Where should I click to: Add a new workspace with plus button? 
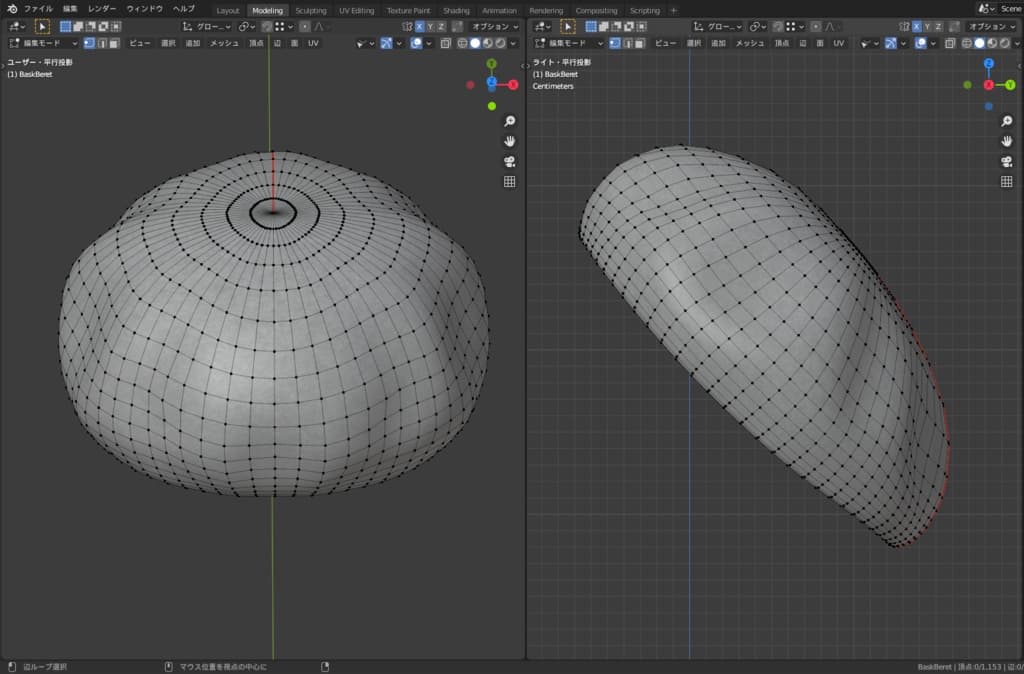tap(673, 10)
